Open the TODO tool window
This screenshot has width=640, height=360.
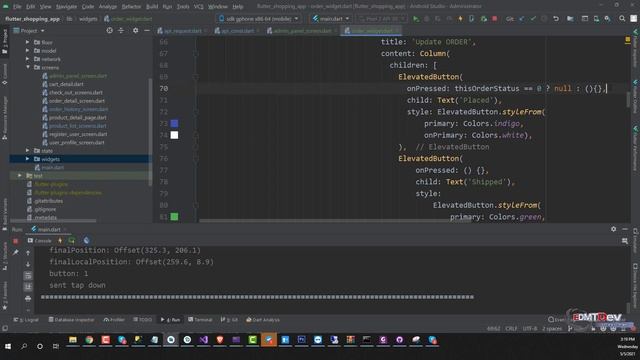point(142,320)
